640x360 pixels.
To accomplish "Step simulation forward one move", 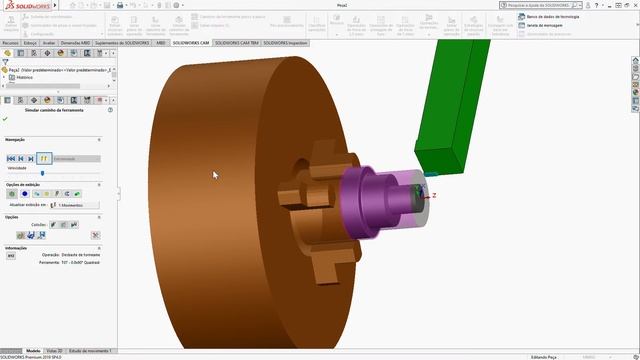I will click(x=31, y=158).
